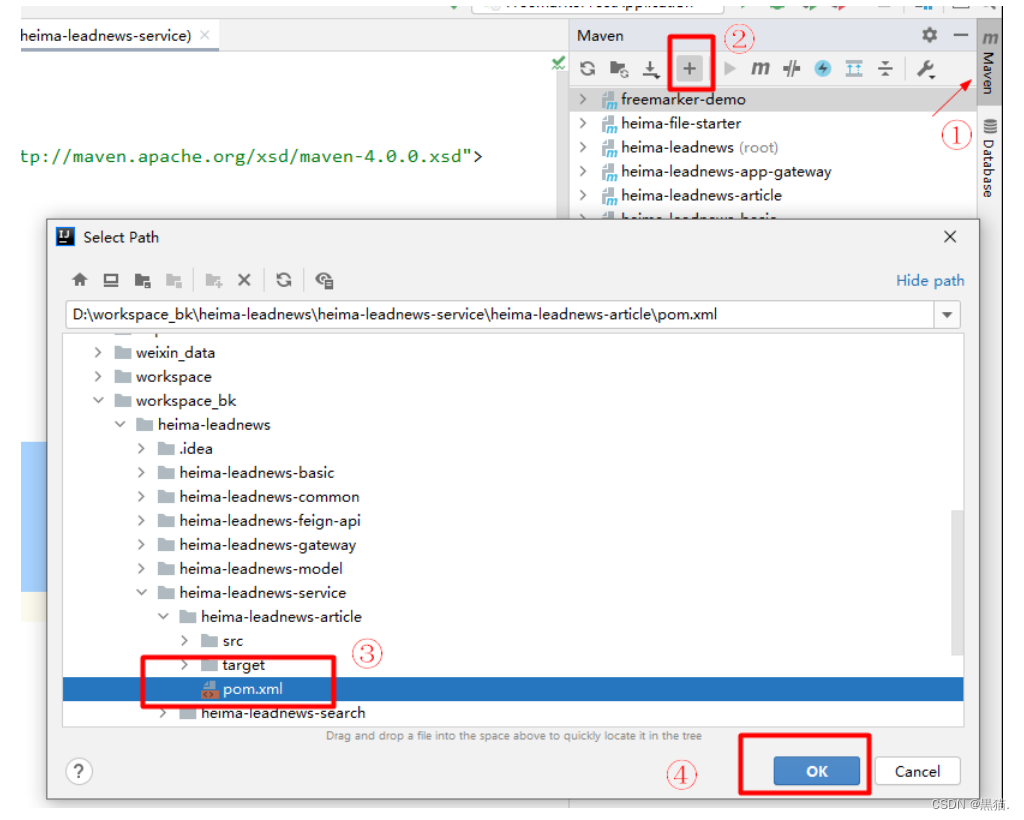Screen dimensions: 1024x820
Task: Select the heima-leadnews-service editor tab
Action: tap(105, 35)
